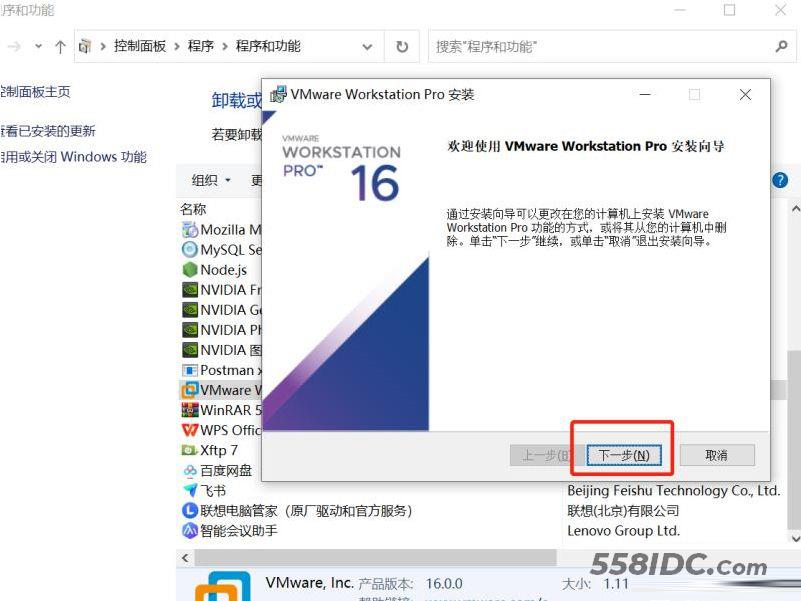This screenshot has width=801, height=601.
Task: Open the recent locations dropdown arrow
Action: tap(38, 47)
